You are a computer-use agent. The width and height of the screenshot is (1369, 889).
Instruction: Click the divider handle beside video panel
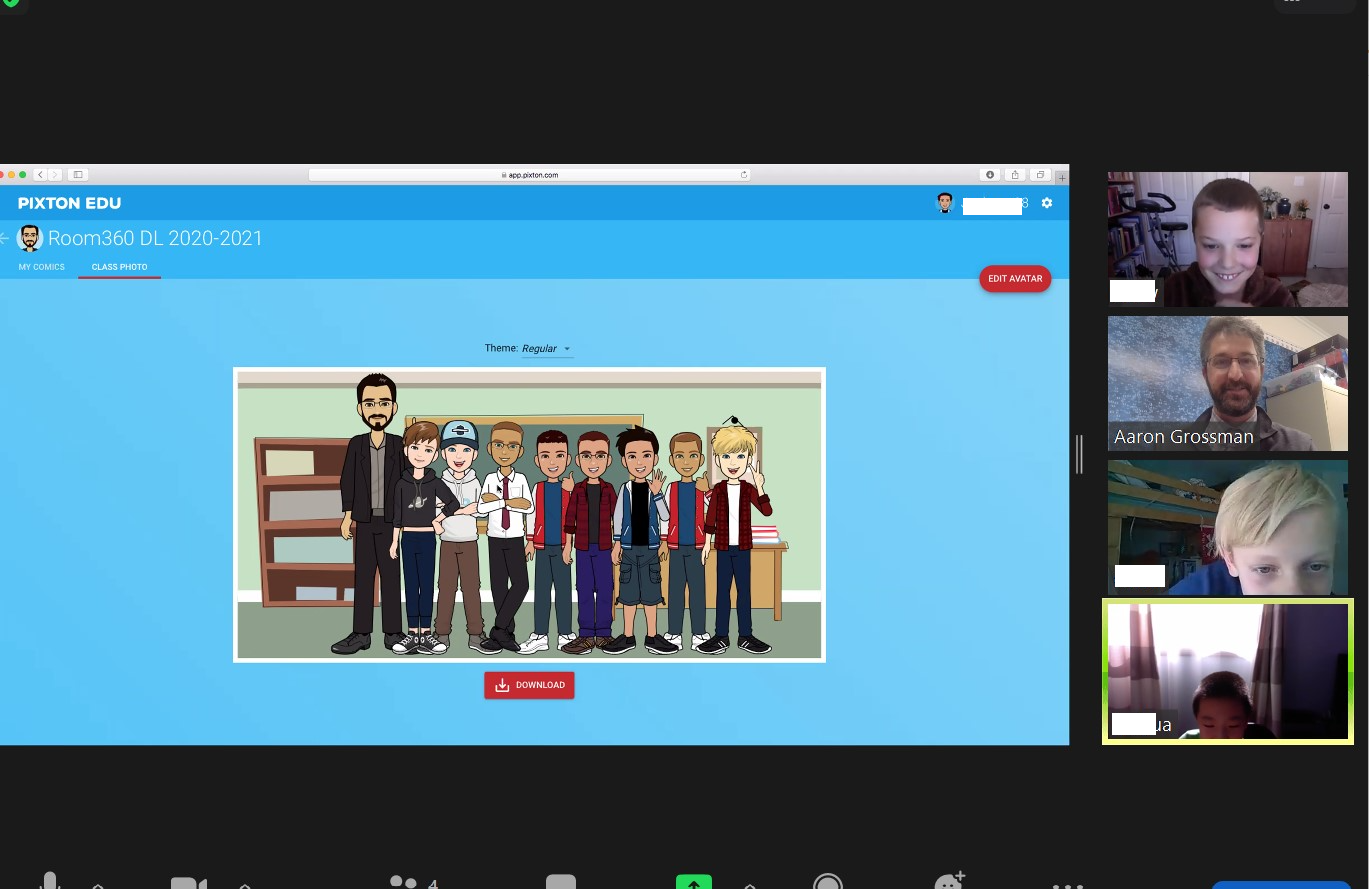tap(1079, 454)
